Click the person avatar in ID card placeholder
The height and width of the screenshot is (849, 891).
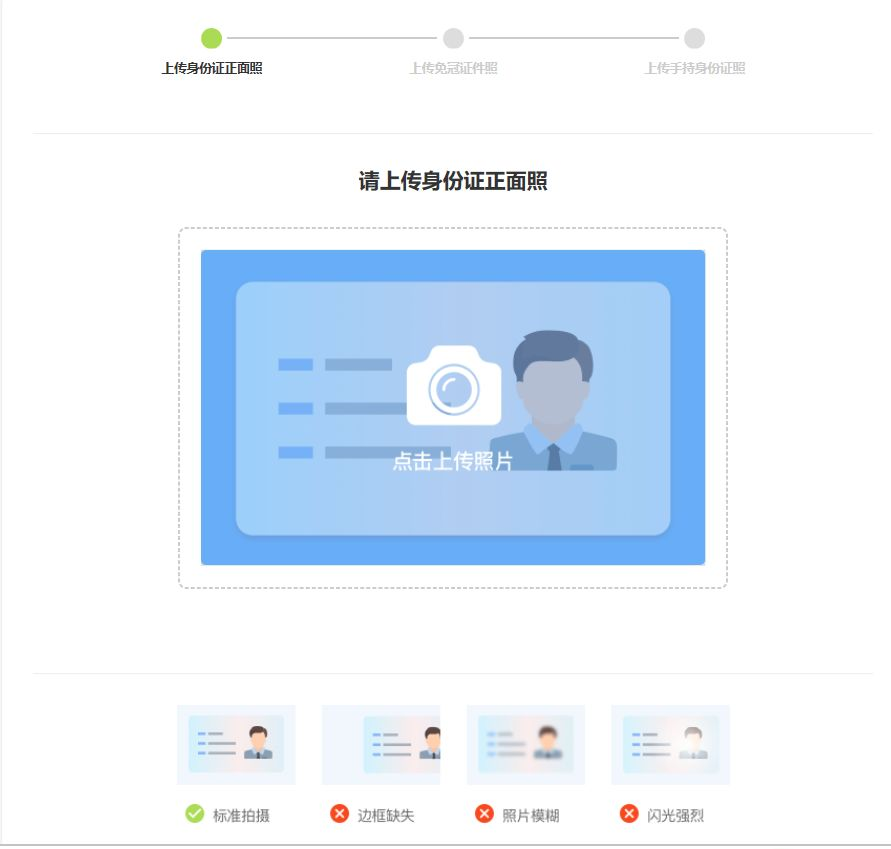(x=552, y=401)
